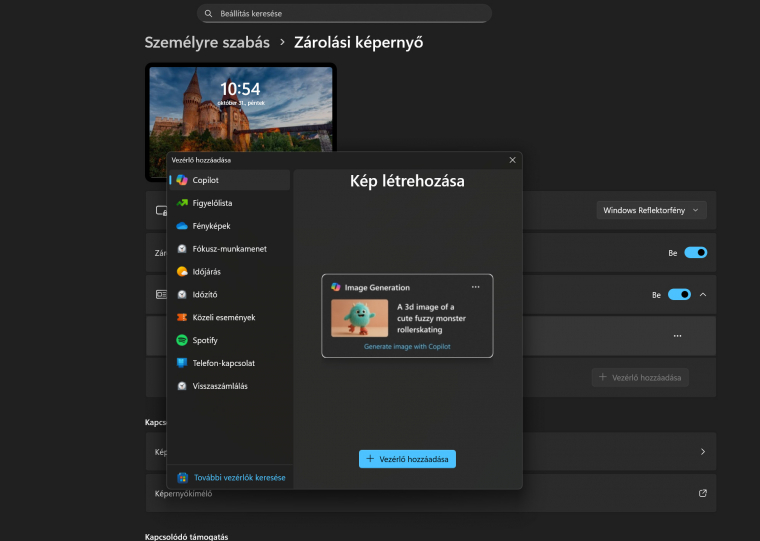Select the Figyelőlista chart icon
This screenshot has height=541, width=760.
click(182, 203)
